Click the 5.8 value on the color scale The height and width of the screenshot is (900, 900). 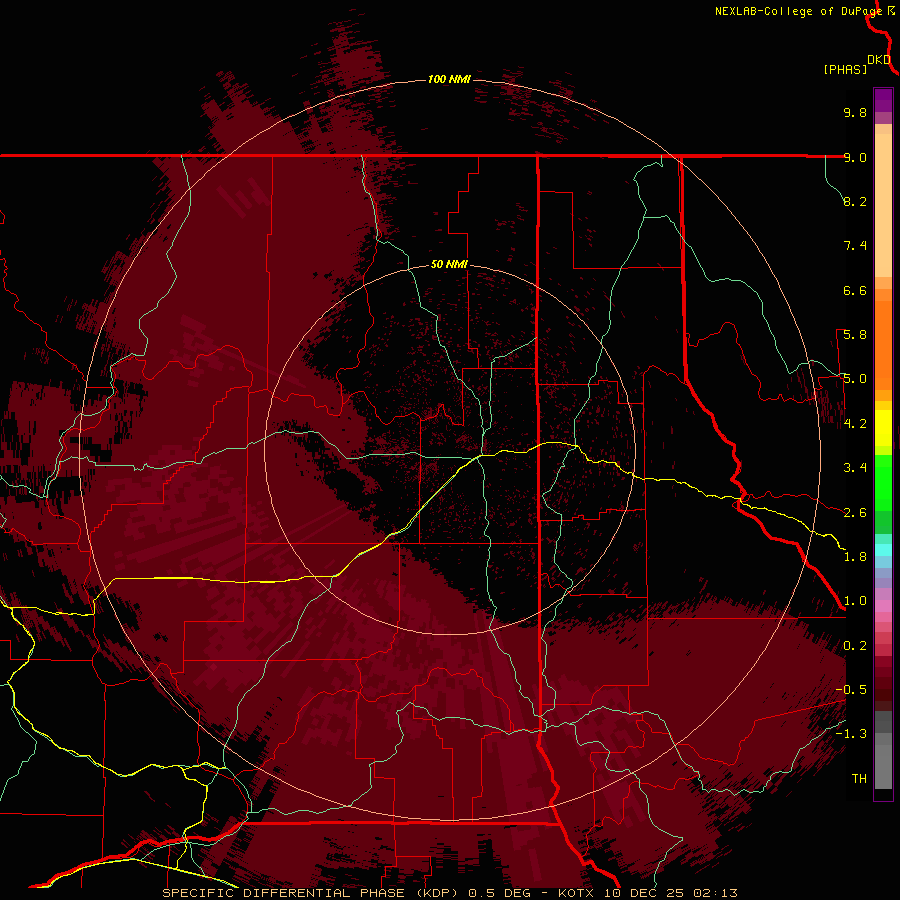point(855,335)
